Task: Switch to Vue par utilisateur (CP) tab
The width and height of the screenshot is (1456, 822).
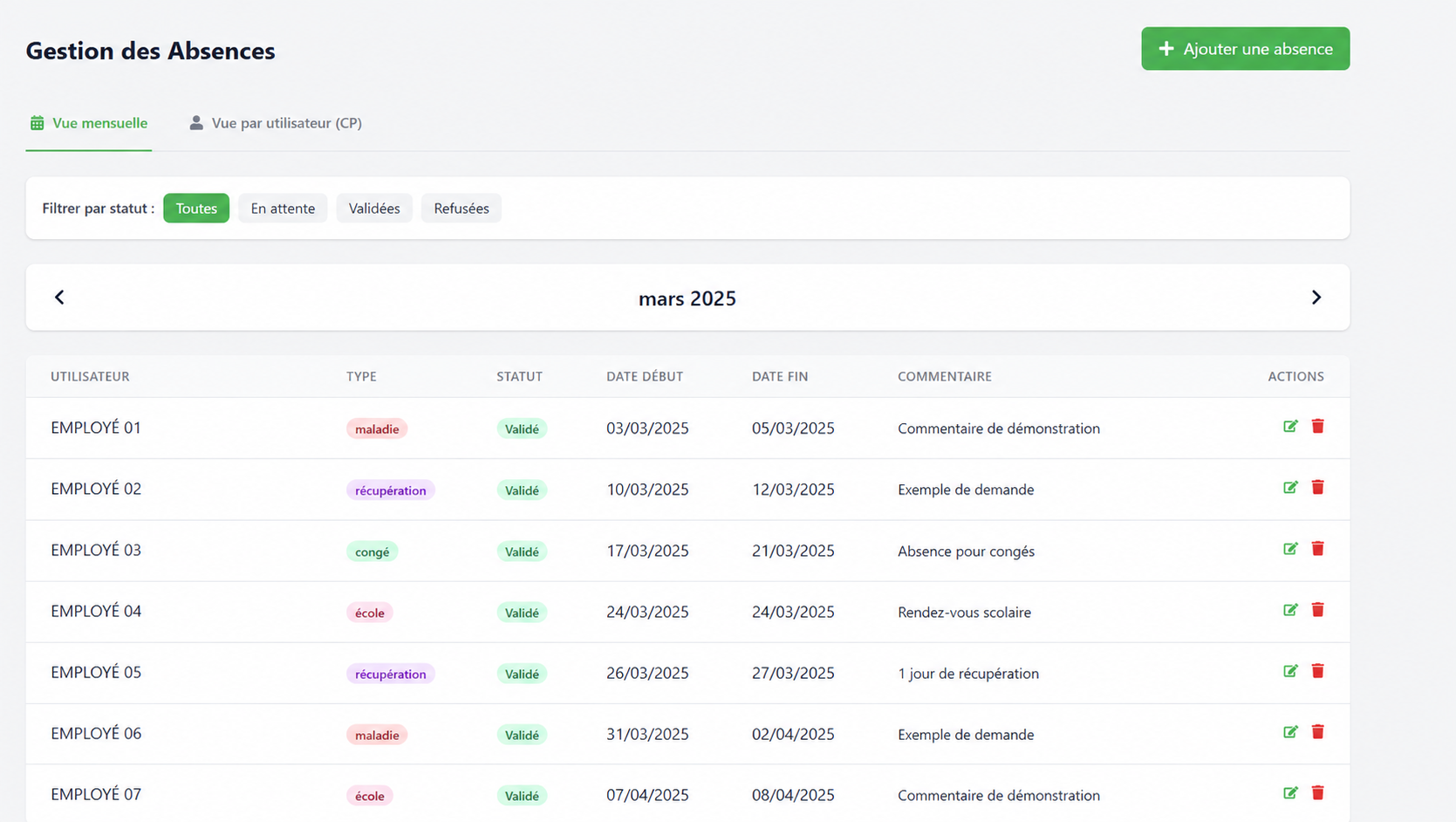Action: pos(276,123)
